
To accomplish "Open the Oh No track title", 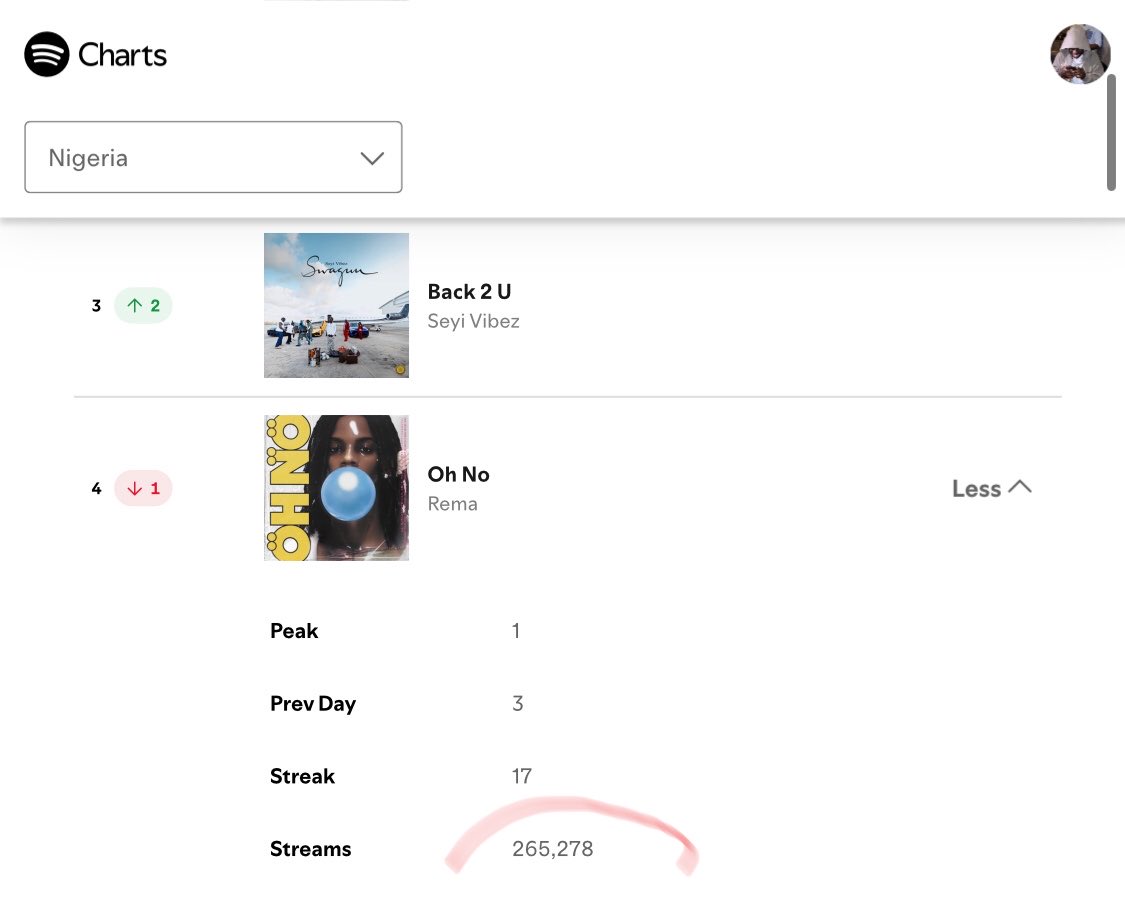I will 458,475.
